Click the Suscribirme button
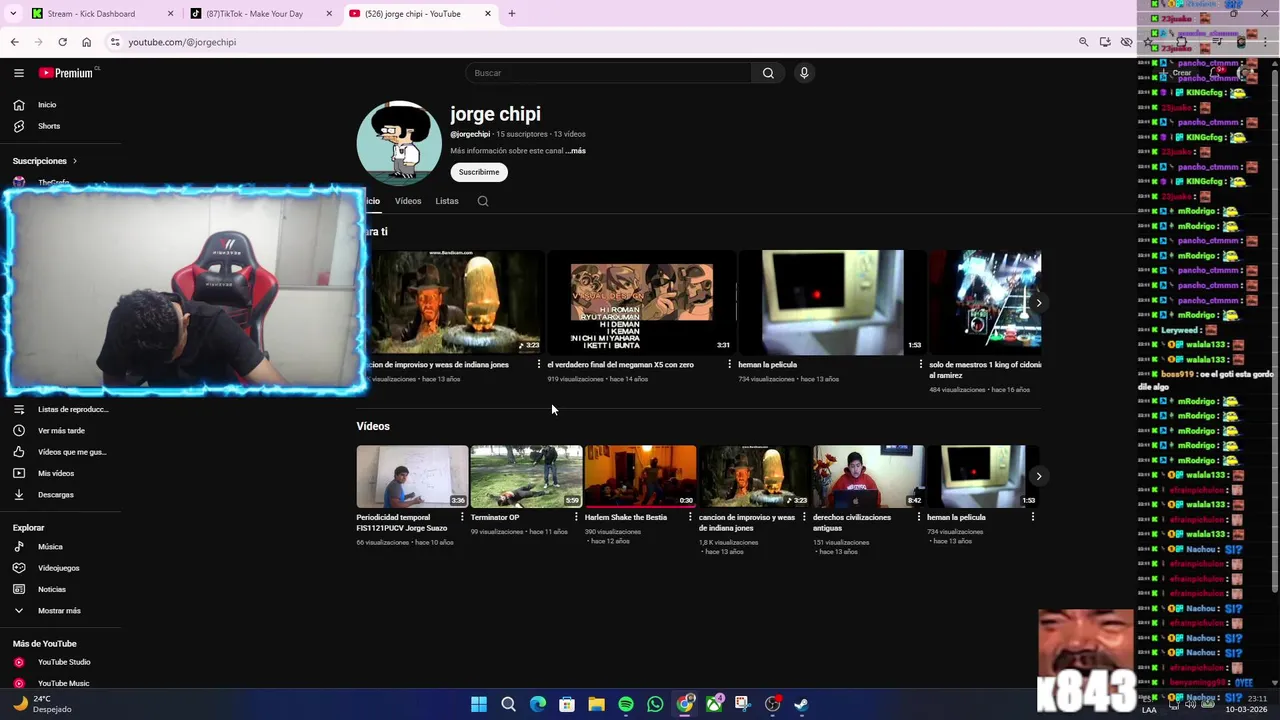 479,172
